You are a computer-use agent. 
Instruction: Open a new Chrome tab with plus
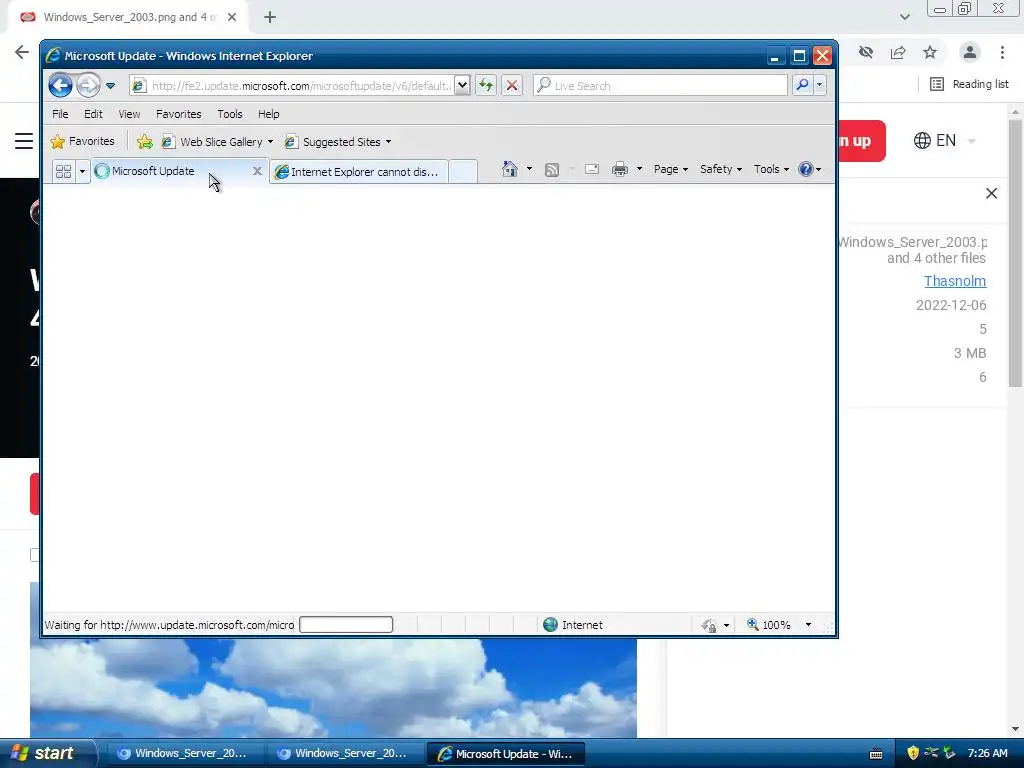click(x=270, y=17)
